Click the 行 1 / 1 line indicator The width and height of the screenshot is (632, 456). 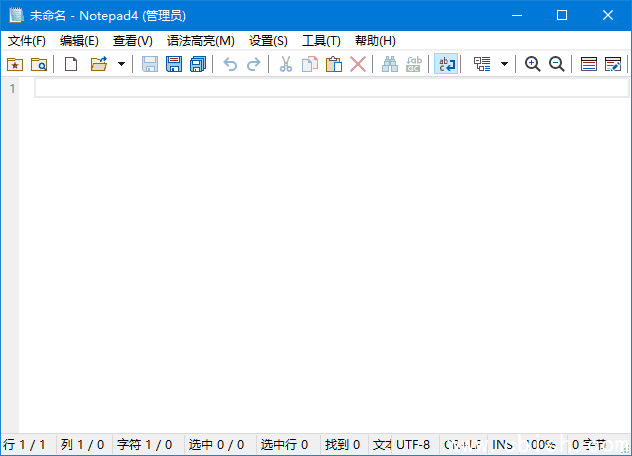point(25,445)
